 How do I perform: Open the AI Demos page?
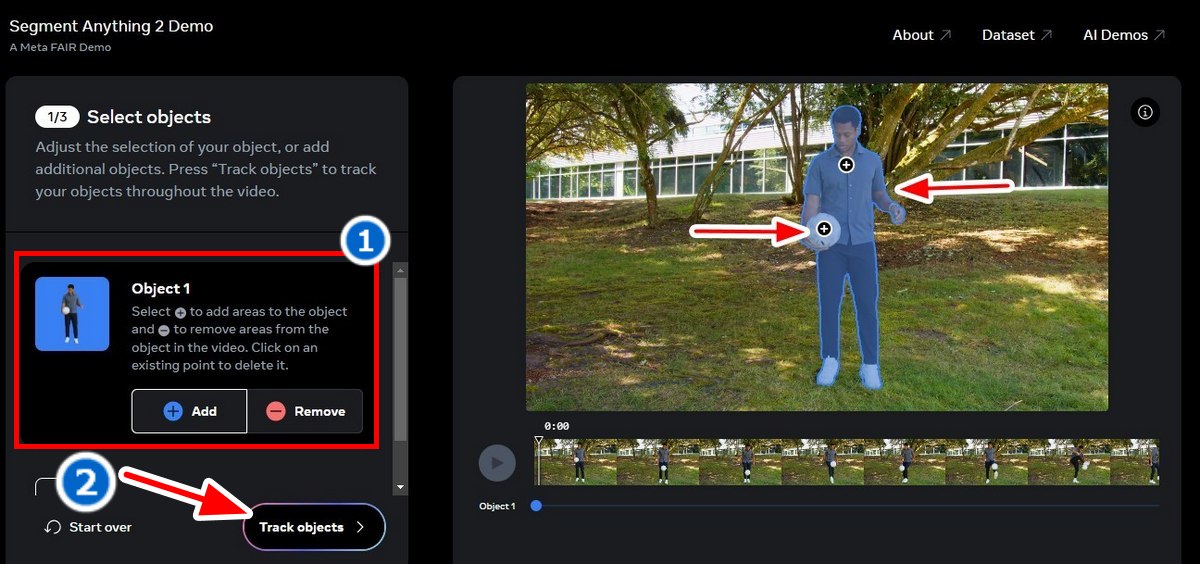click(1115, 35)
